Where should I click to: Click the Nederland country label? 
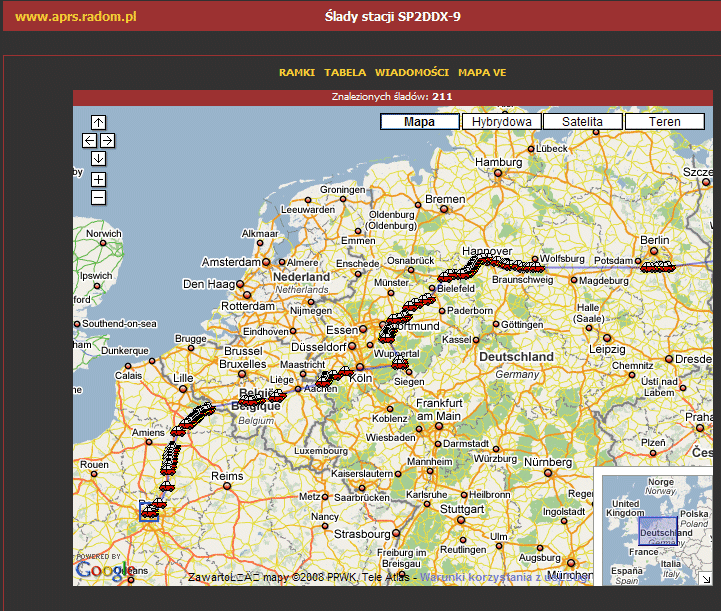point(301,277)
